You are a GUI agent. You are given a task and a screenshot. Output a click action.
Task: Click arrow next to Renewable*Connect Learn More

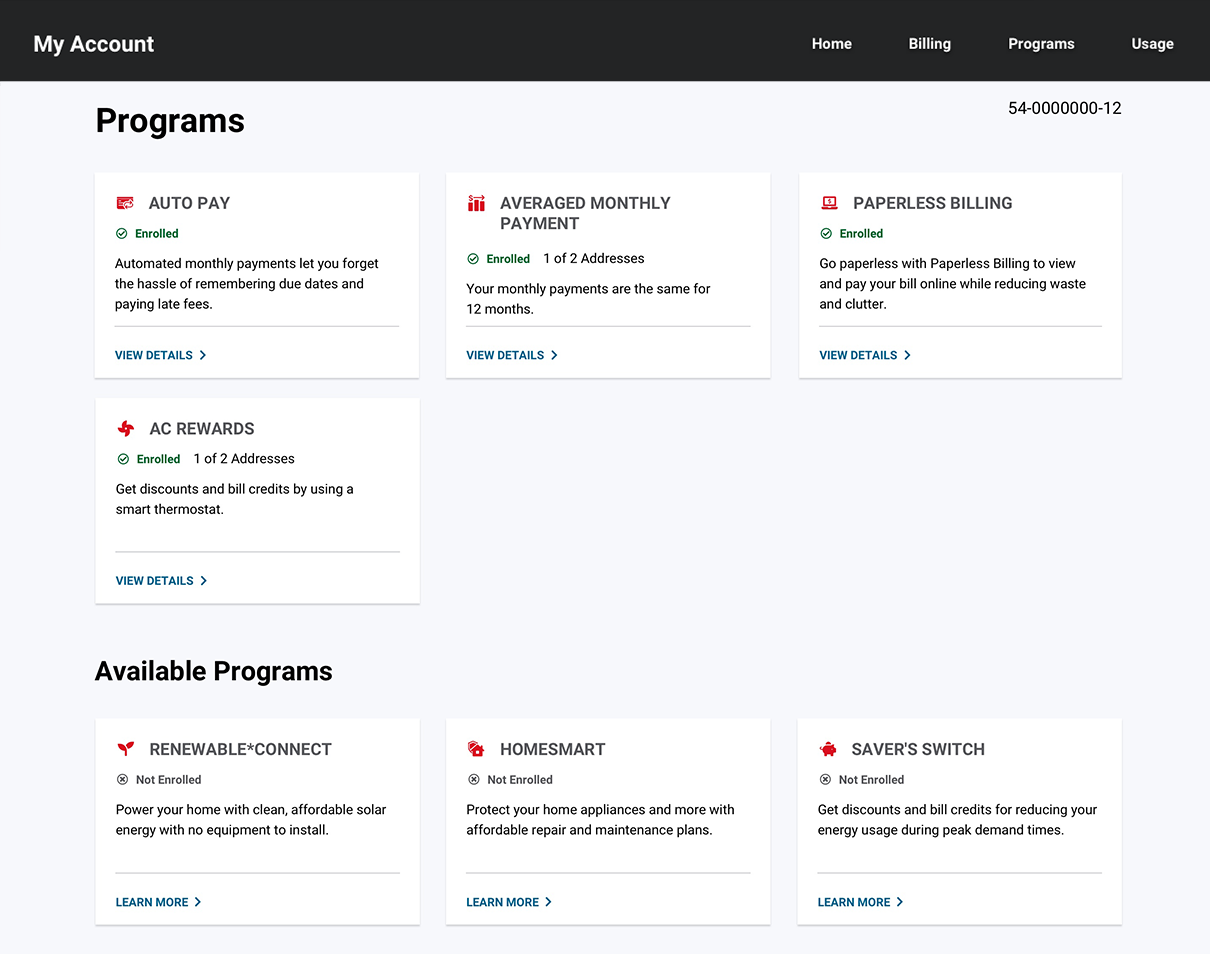(x=198, y=902)
